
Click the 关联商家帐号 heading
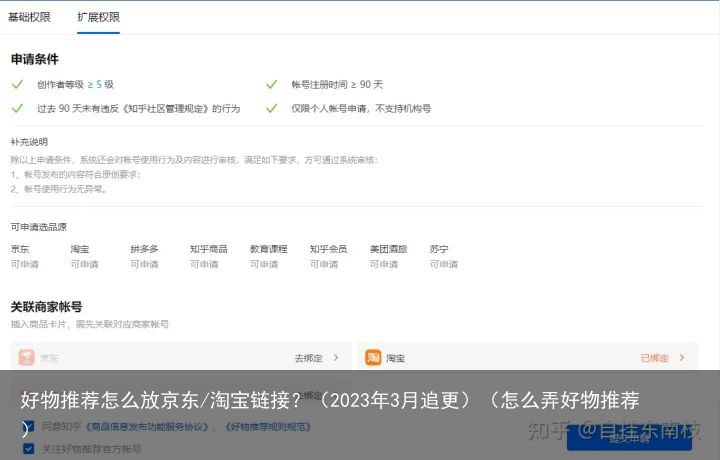point(46,307)
